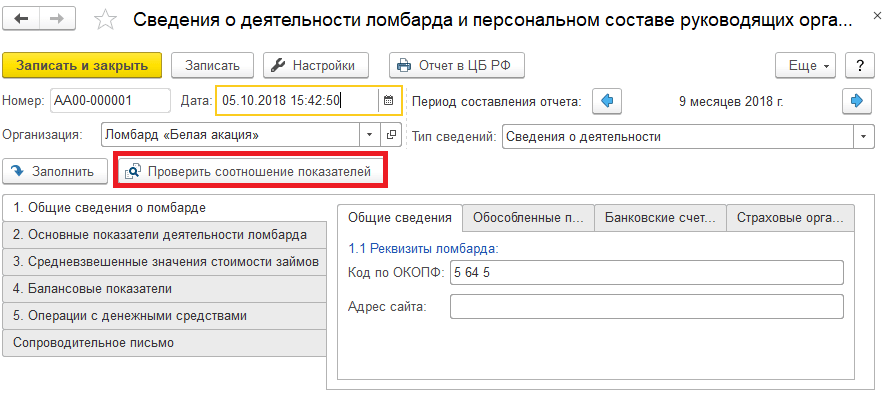Viewport: 888px width, 394px height.
Task: Switch to the Страховые орга... tab
Action: point(790,218)
